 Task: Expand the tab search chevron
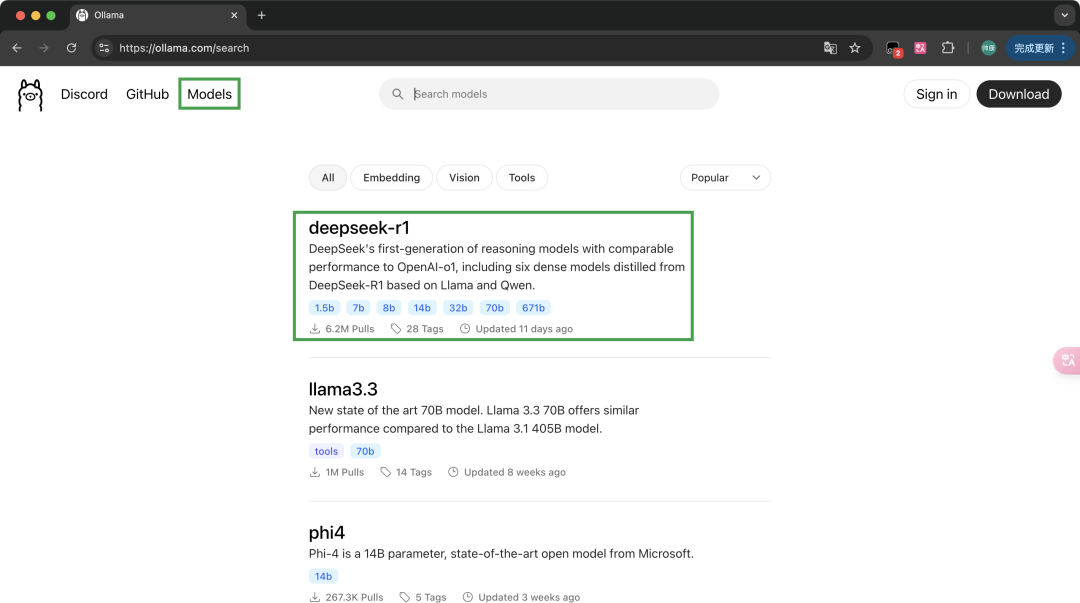(1064, 15)
